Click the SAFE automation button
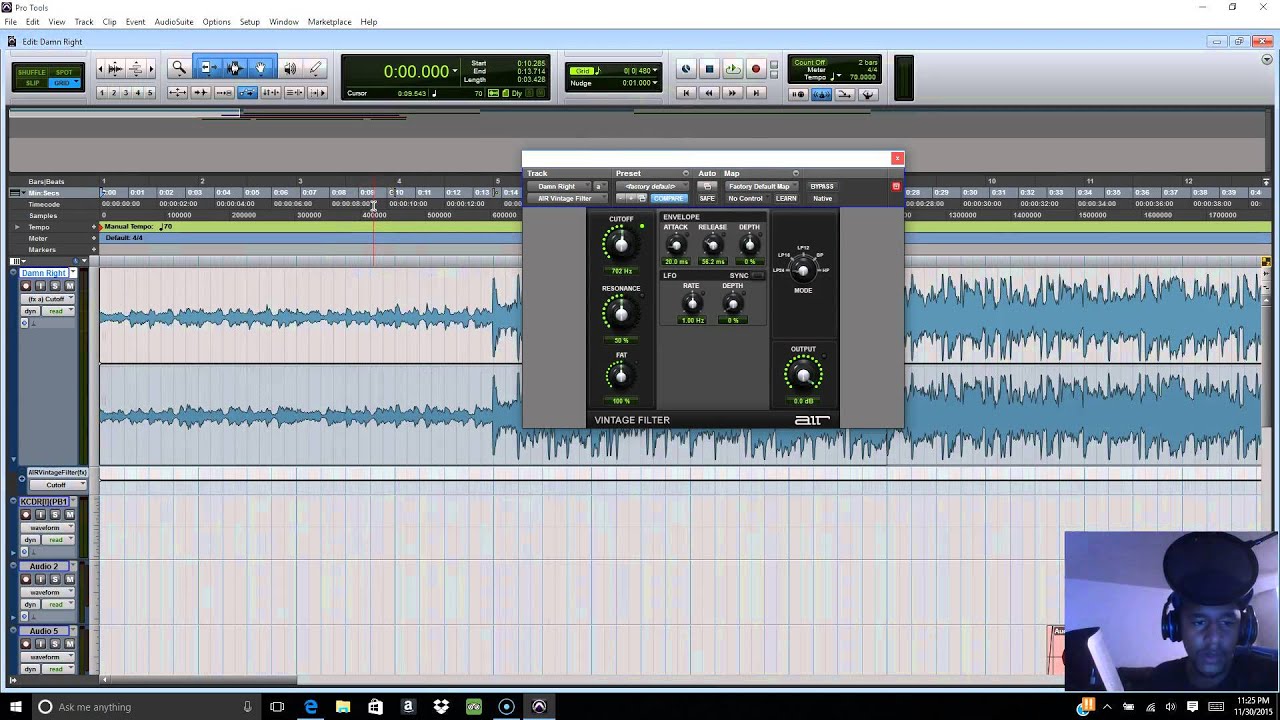 click(707, 198)
